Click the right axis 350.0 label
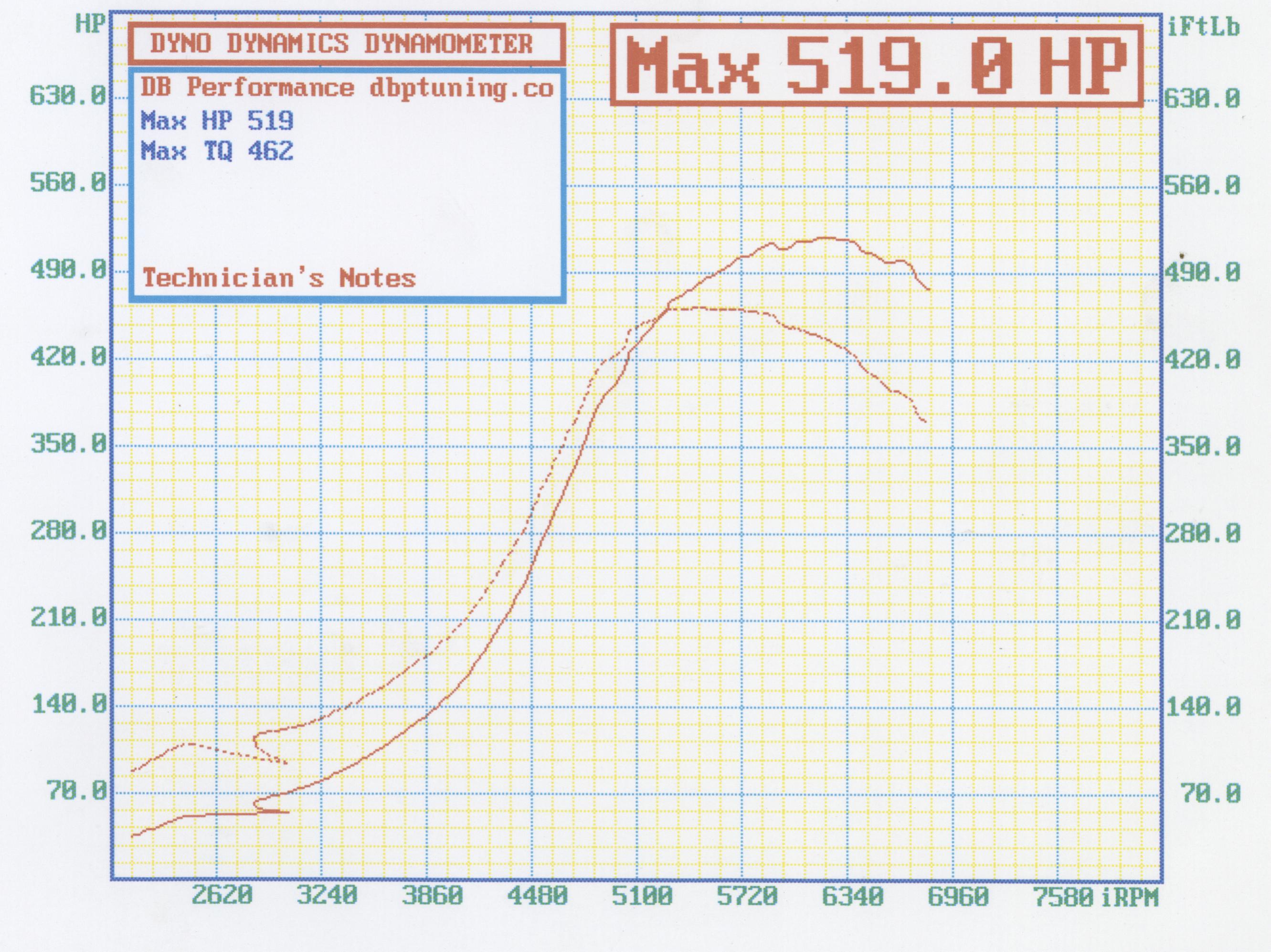 (x=1202, y=446)
